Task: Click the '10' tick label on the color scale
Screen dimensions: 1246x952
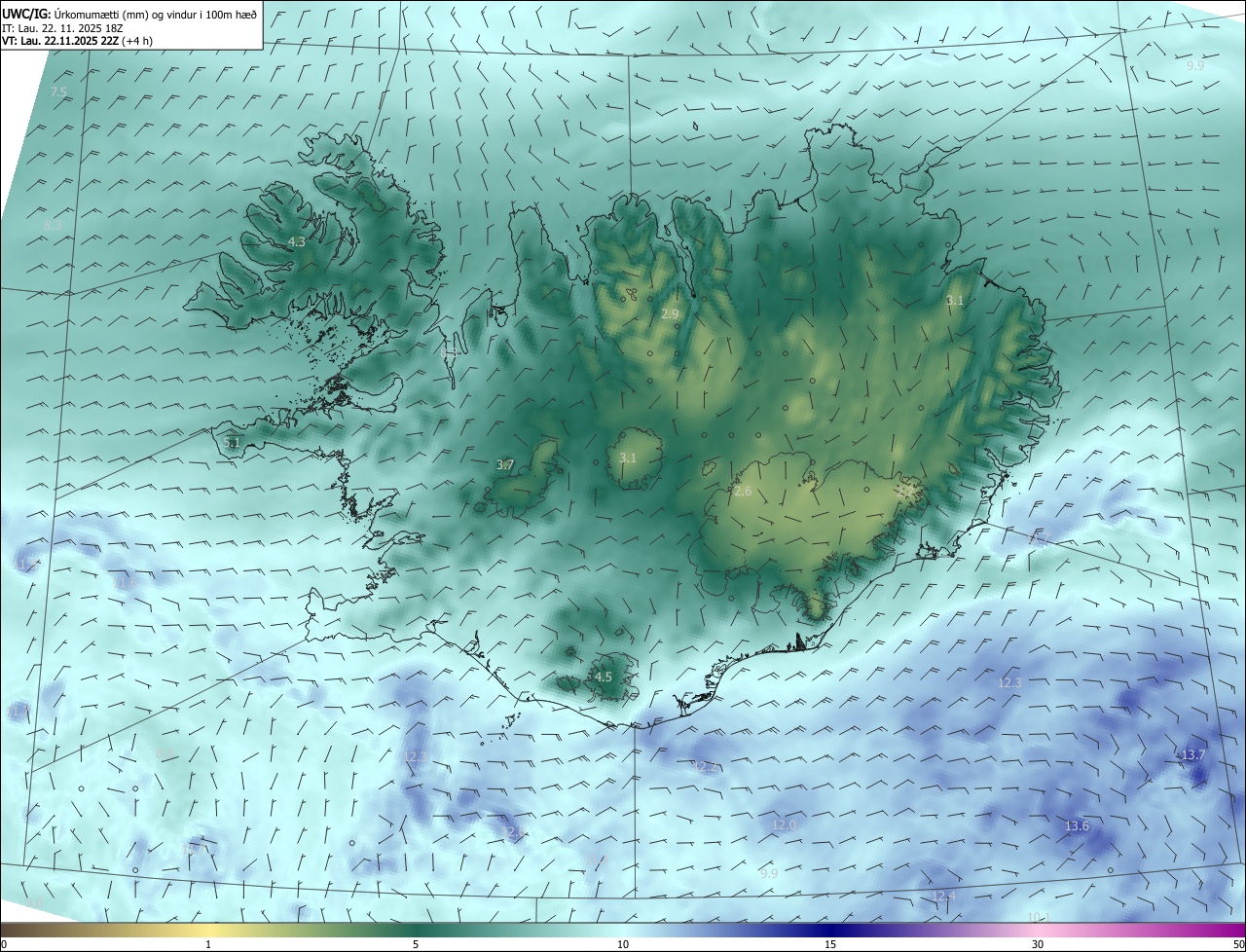Action: tap(623, 944)
